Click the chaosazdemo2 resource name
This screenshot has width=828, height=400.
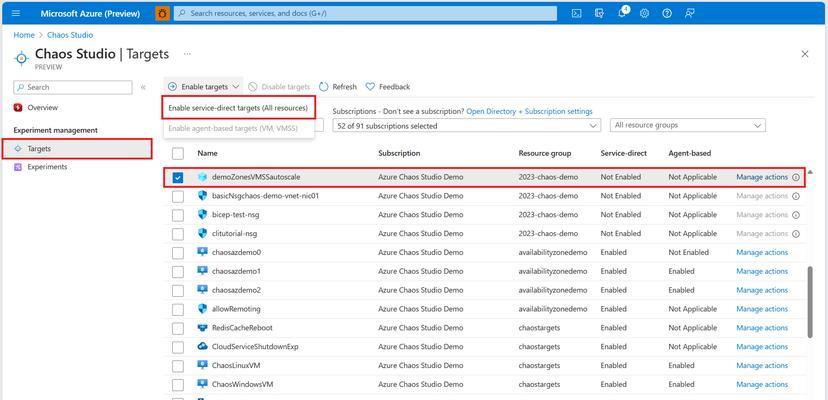pyautogui.click(x=237, y=290)
